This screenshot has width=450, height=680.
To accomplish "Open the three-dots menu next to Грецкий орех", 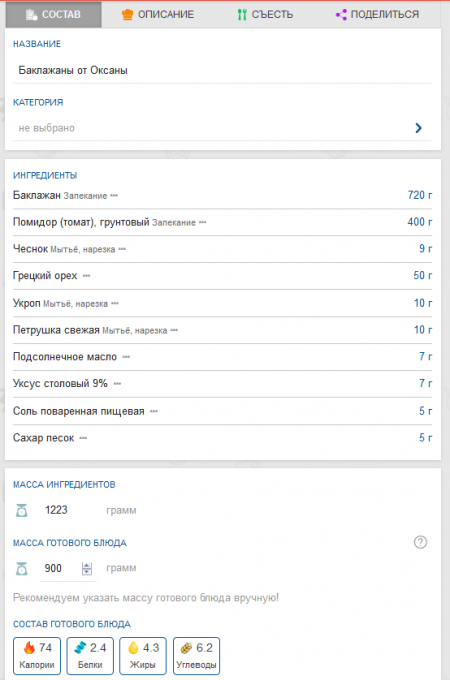I will click(86, 276).
